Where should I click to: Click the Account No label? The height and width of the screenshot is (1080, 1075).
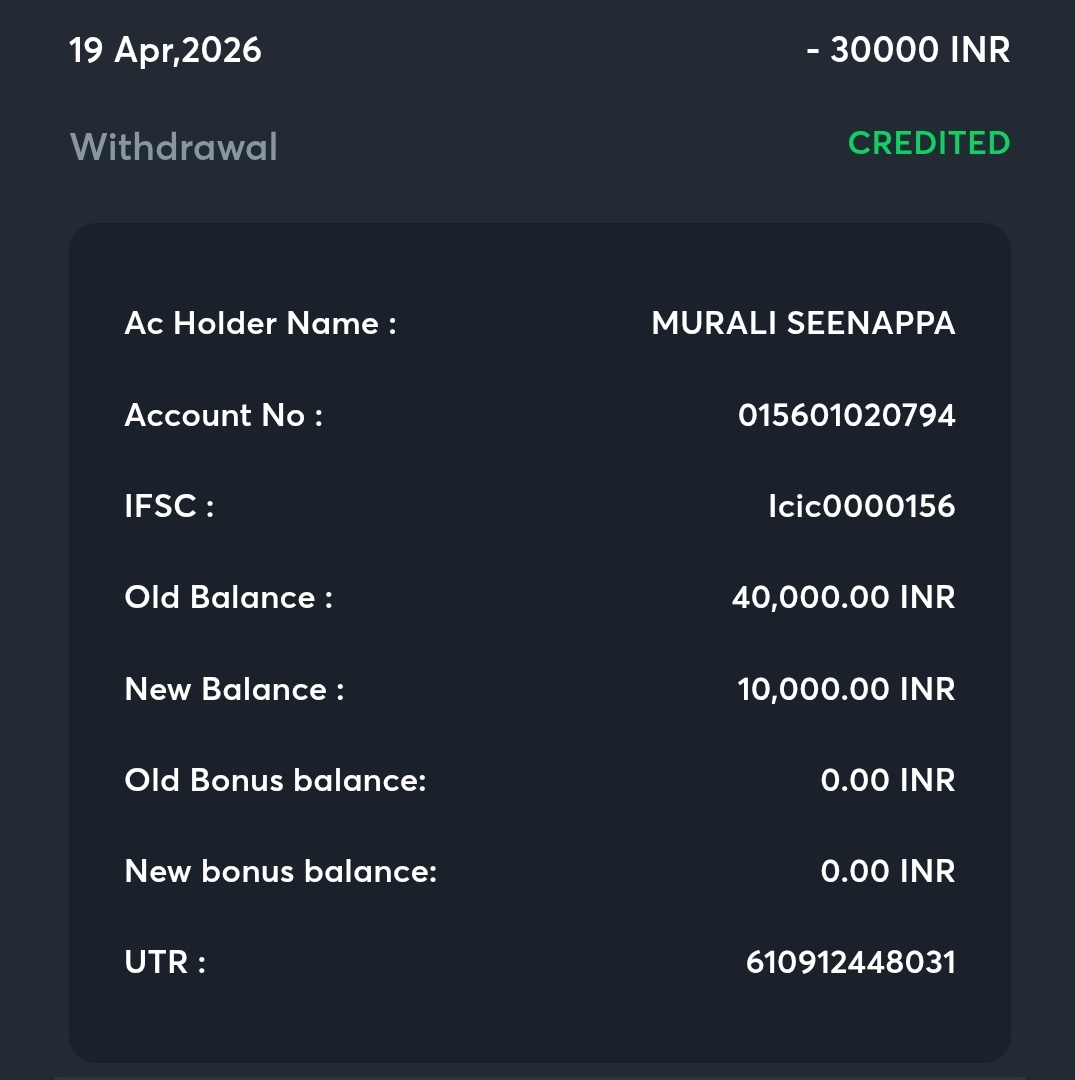pyautogui.click(x=223, y=415)
